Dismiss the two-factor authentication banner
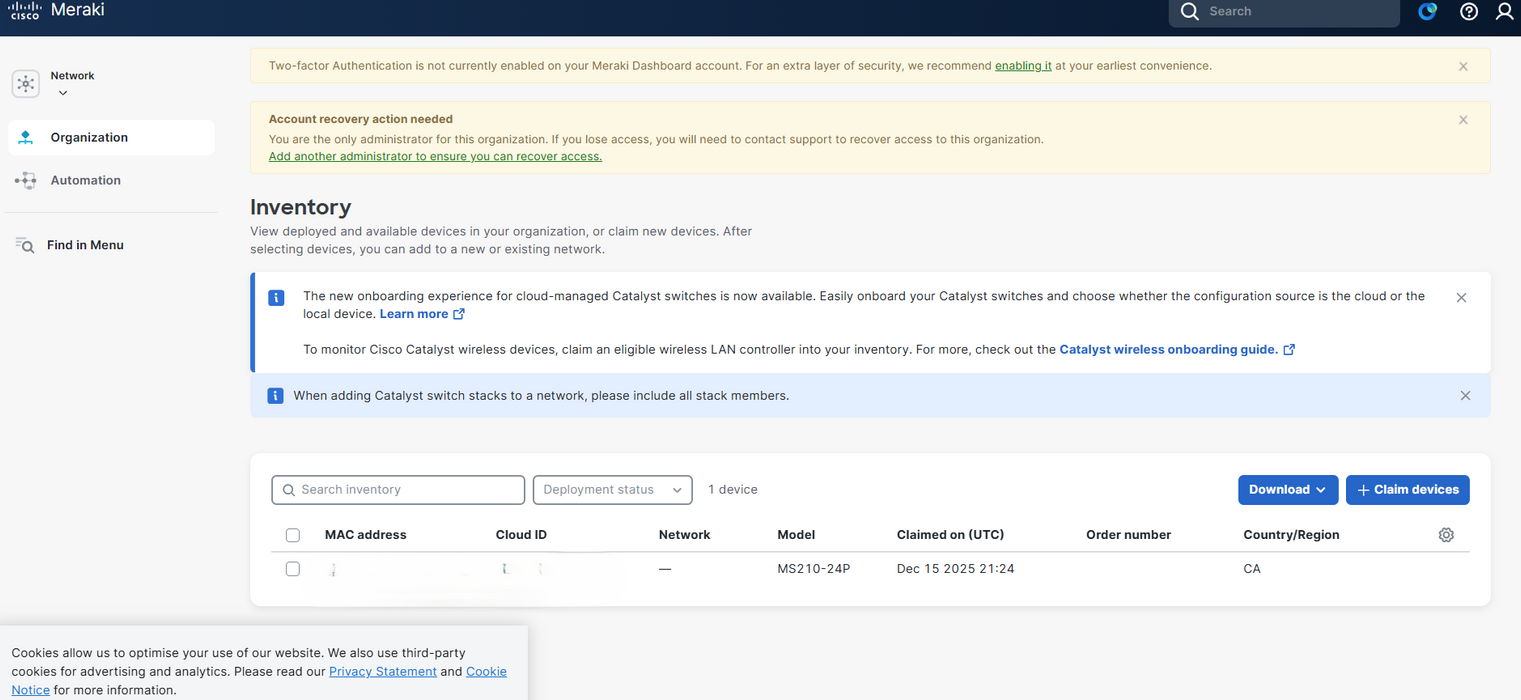Viewport: 1521px width, 700px height. [x=1463, y=67]
